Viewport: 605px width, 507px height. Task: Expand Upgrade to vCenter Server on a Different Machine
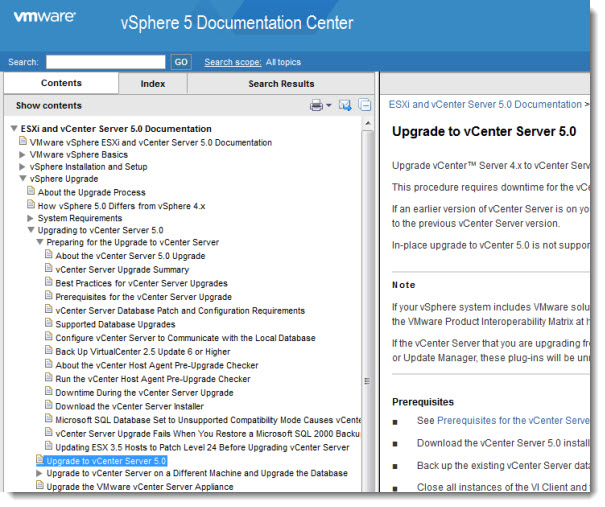40,475
